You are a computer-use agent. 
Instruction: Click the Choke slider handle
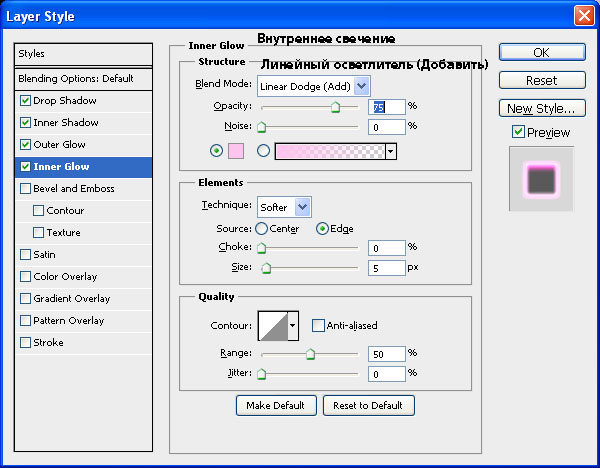262,248
